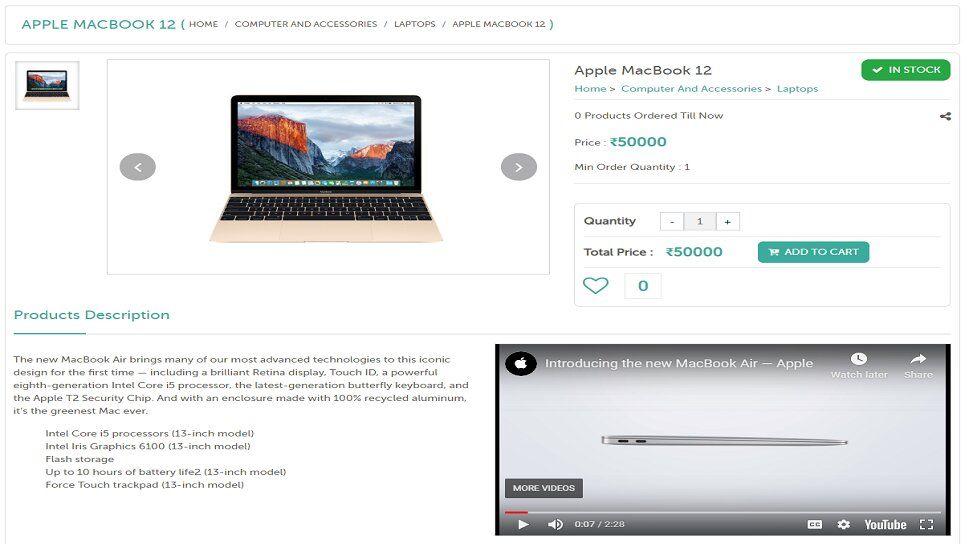
Task: Add product to wishlist with heart icon
Action: [x=595, y=286]
